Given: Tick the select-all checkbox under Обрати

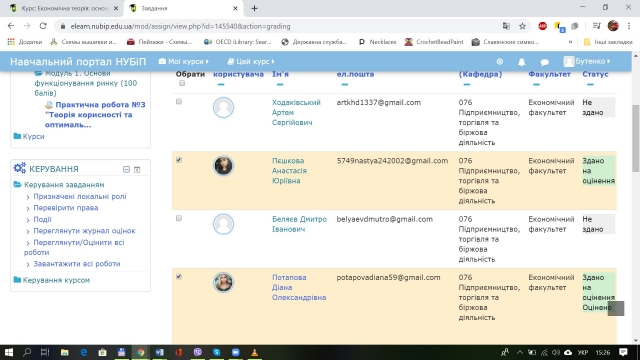Looking at the screenshot, I should [182, 83].
